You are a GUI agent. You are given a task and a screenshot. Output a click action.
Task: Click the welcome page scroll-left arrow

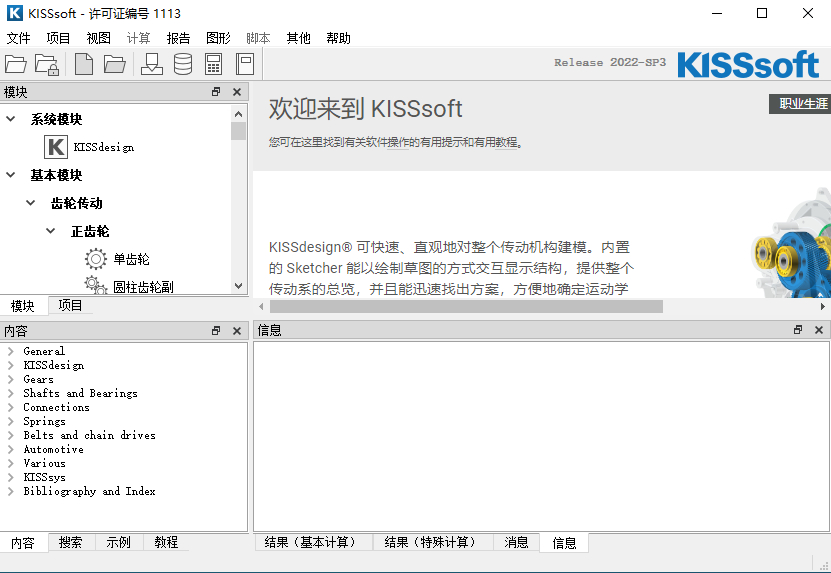(261, 306)
